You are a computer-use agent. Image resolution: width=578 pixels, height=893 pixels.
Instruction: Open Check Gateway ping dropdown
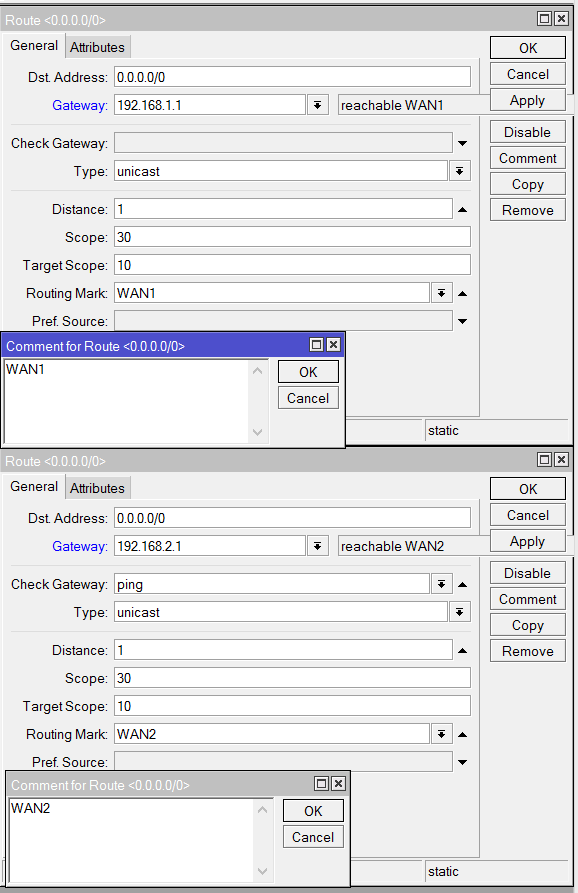point(441,584)
